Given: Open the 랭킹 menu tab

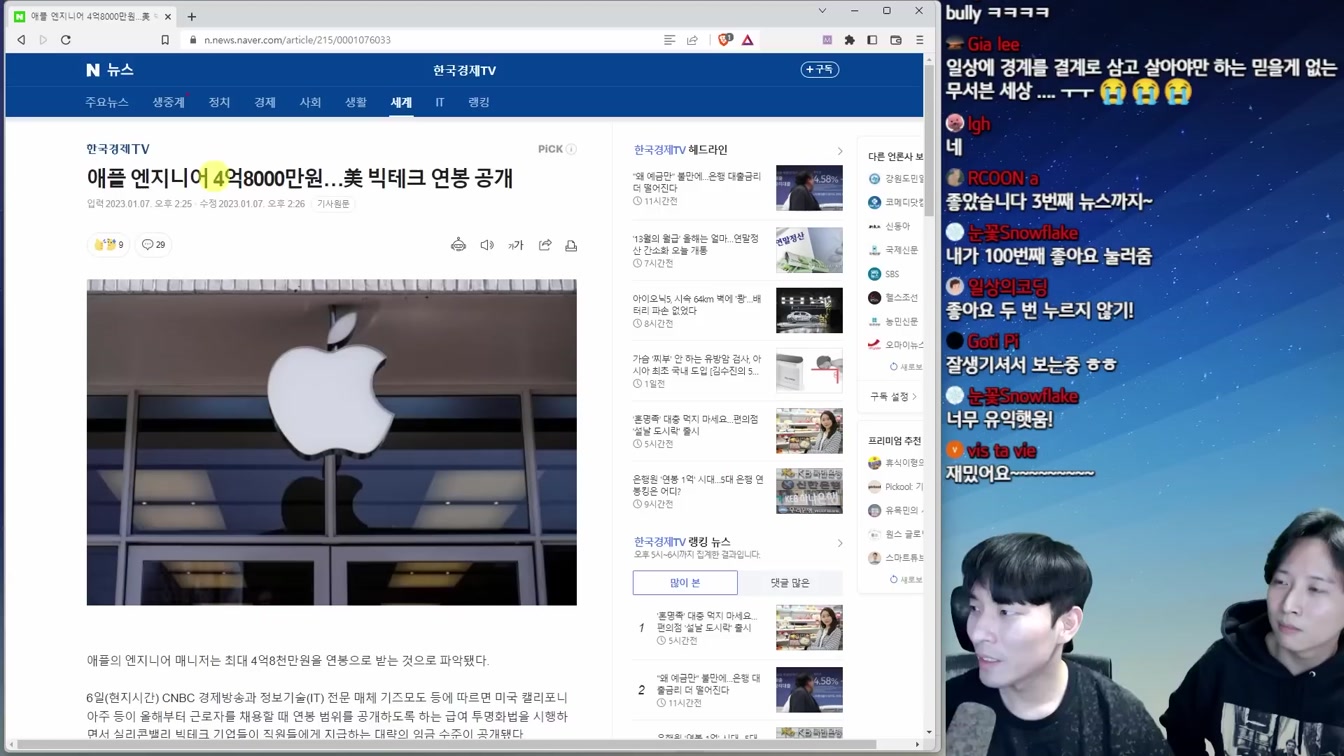Looking at the screenshot, I should (479, 102).
